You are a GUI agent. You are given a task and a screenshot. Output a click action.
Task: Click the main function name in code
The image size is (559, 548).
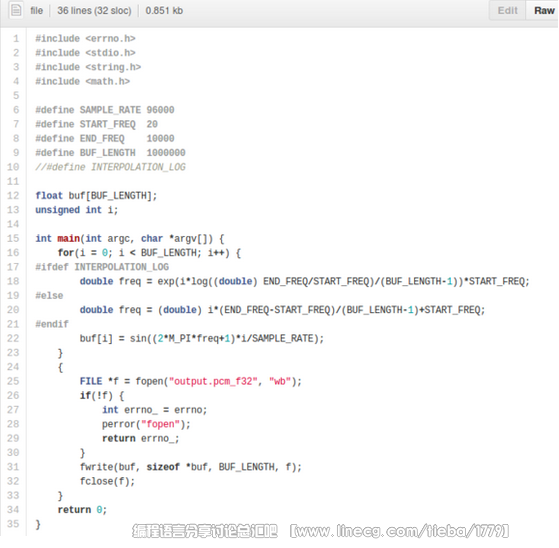pyautogui.click(x=68, y=238)
